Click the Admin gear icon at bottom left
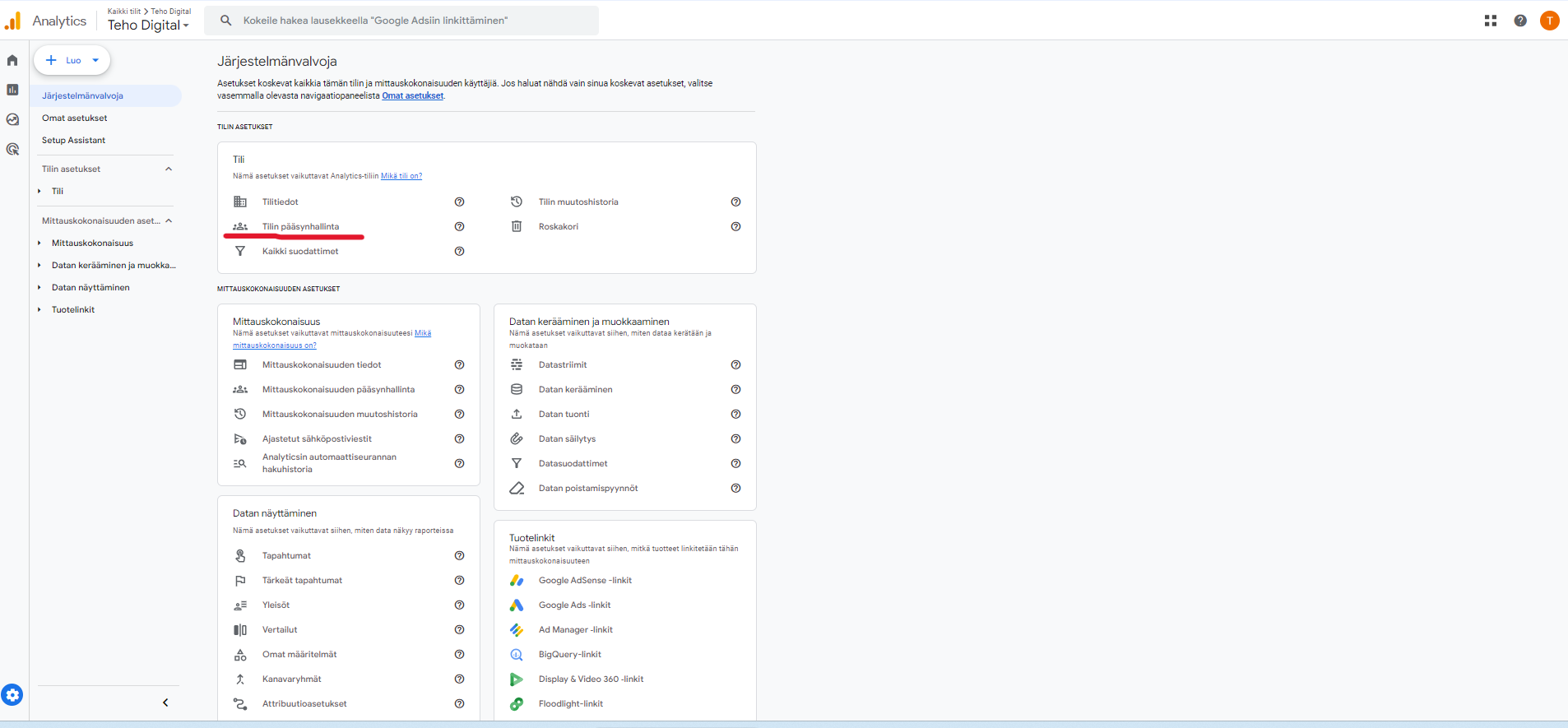 (x=12, y=695)
